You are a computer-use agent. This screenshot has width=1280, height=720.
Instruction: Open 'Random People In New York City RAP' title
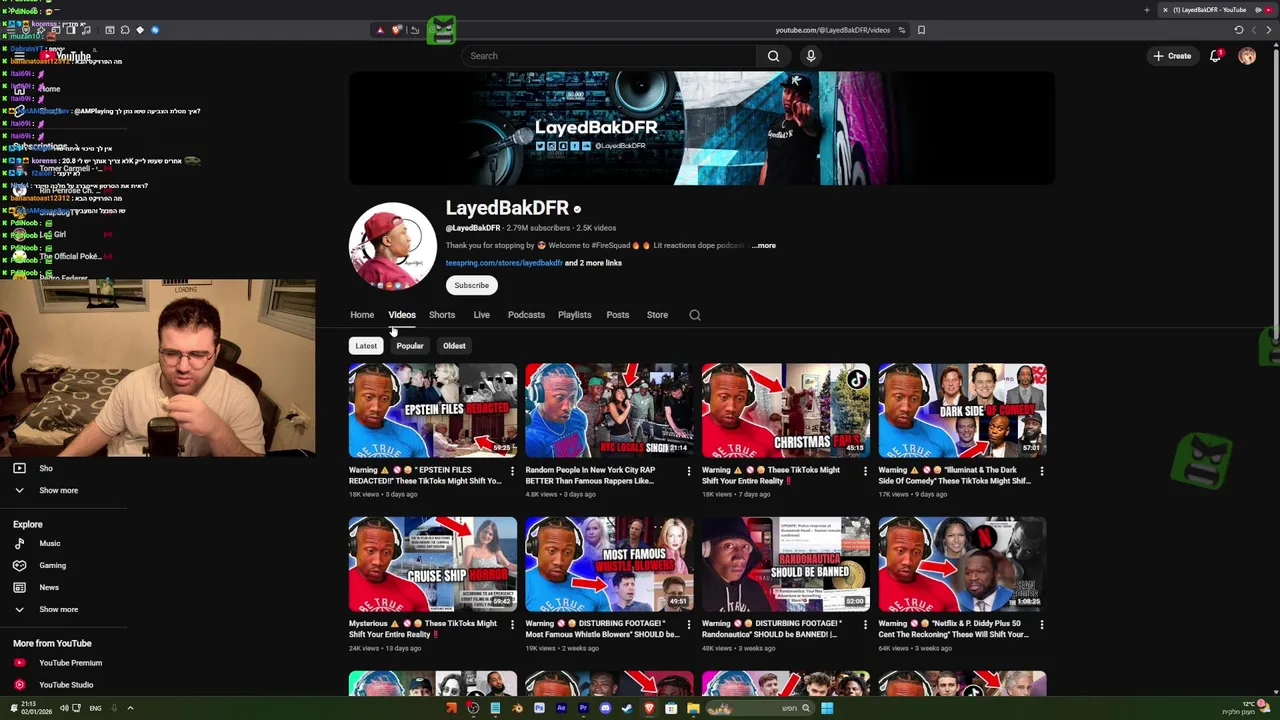pos(590,475)
